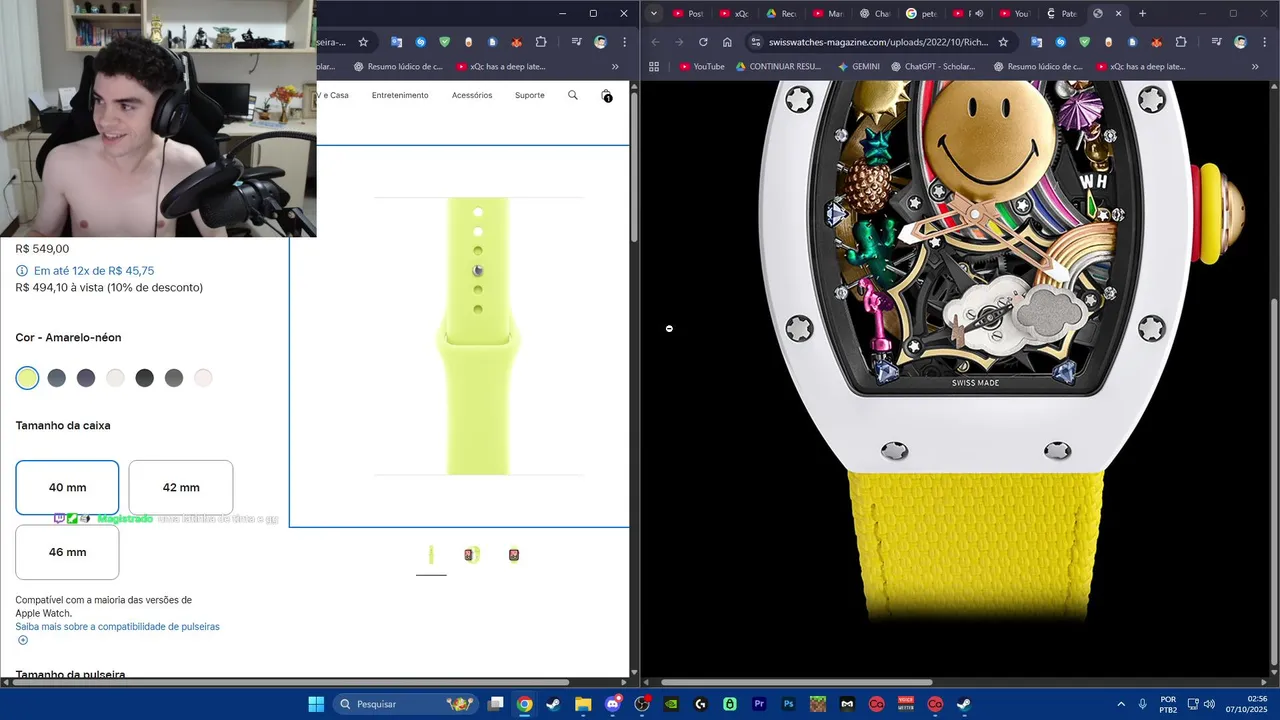Open Google Chrome from taskbar

[524, 704]
